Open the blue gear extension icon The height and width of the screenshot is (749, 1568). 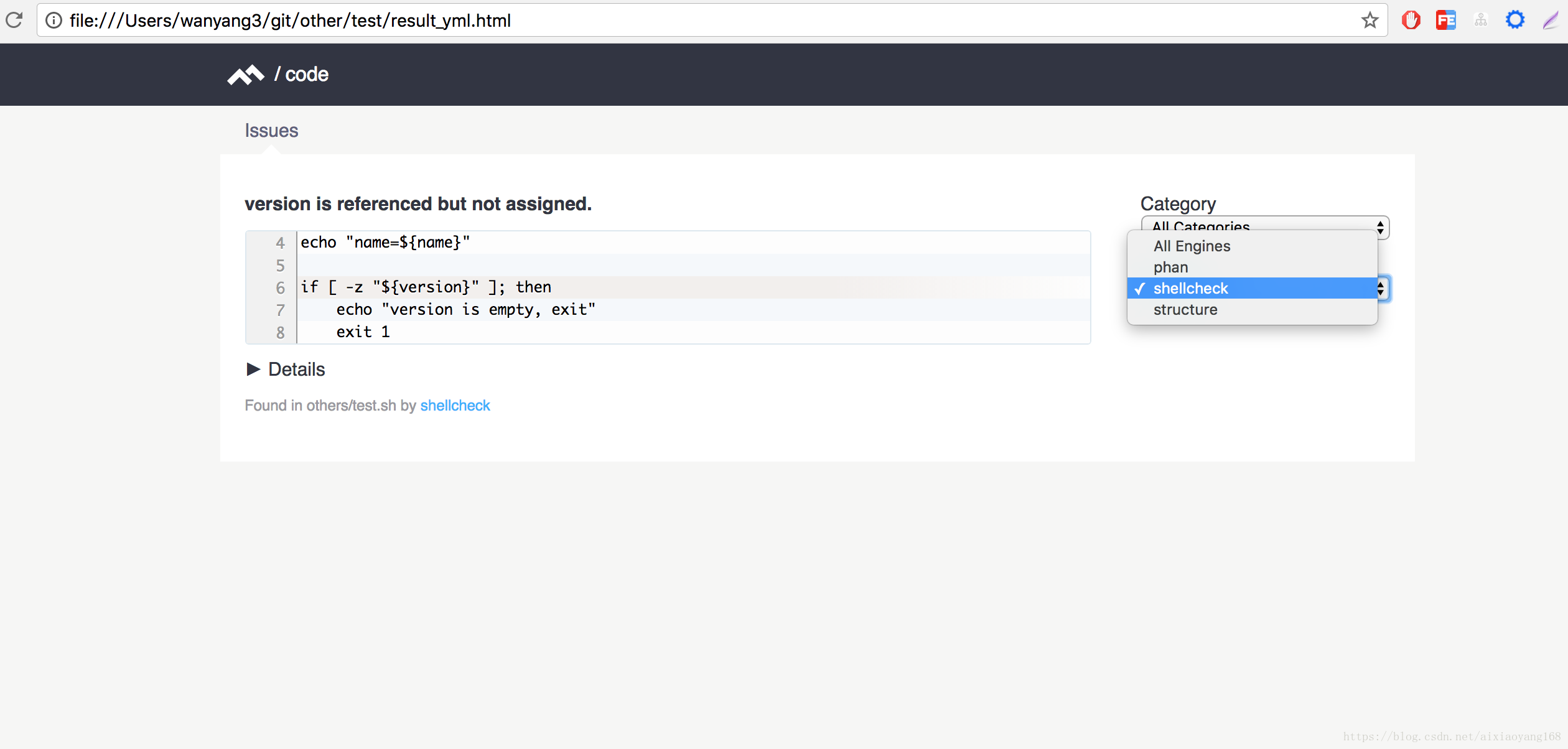coord(1515,20)
